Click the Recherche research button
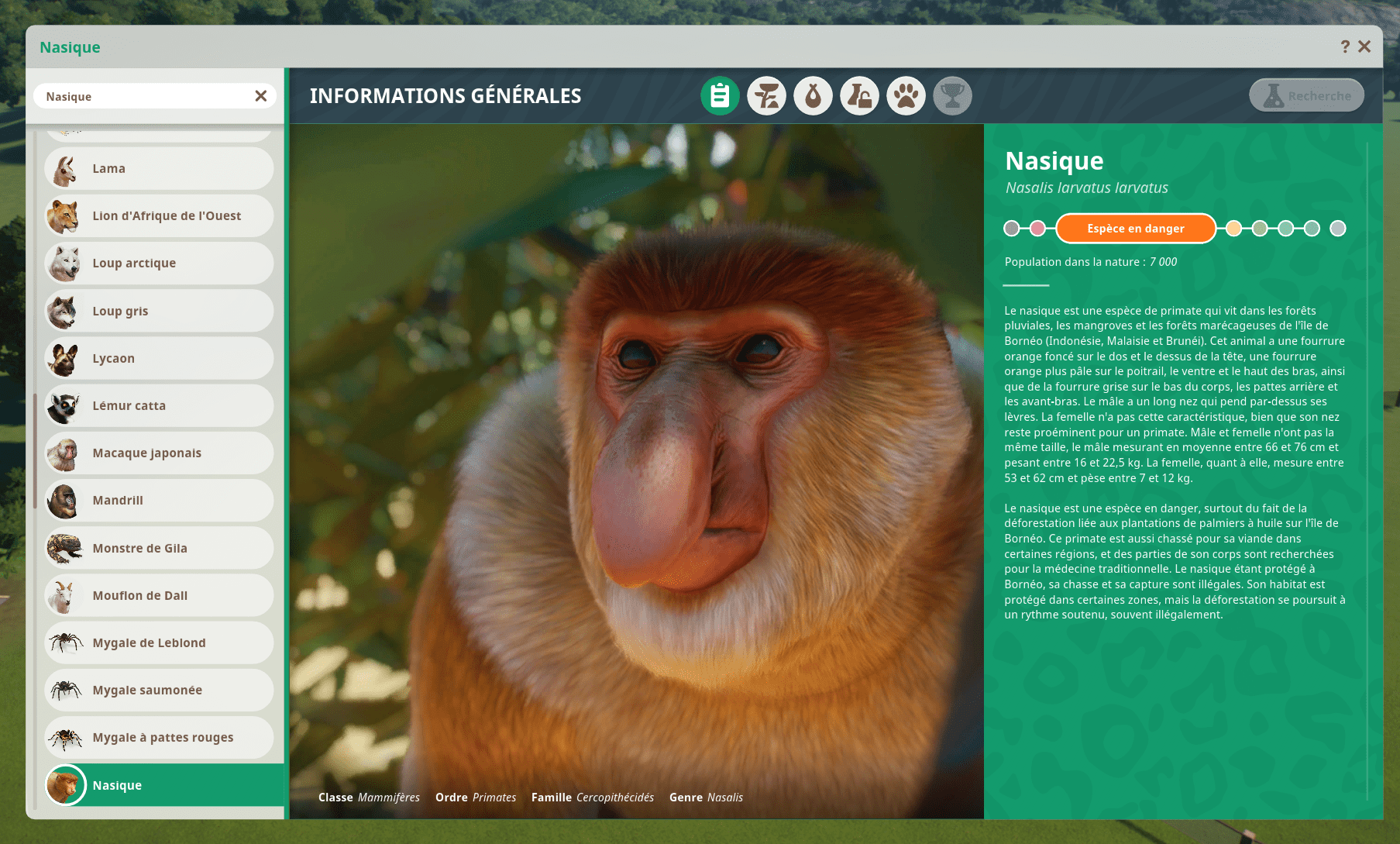 click(1306, 96)
